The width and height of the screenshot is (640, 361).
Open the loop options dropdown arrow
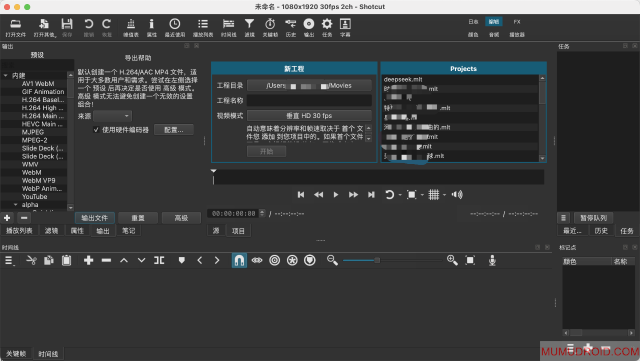(x=400, y=195)
